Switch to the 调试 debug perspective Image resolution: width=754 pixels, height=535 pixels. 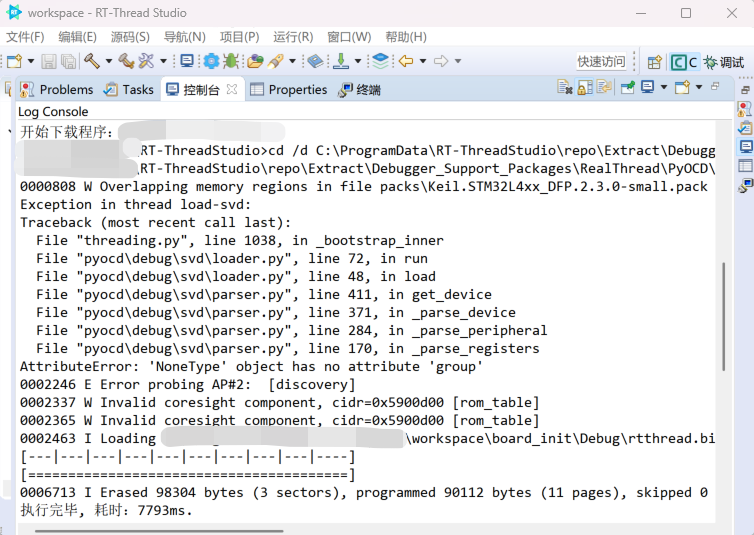click(x=724, y=62)
